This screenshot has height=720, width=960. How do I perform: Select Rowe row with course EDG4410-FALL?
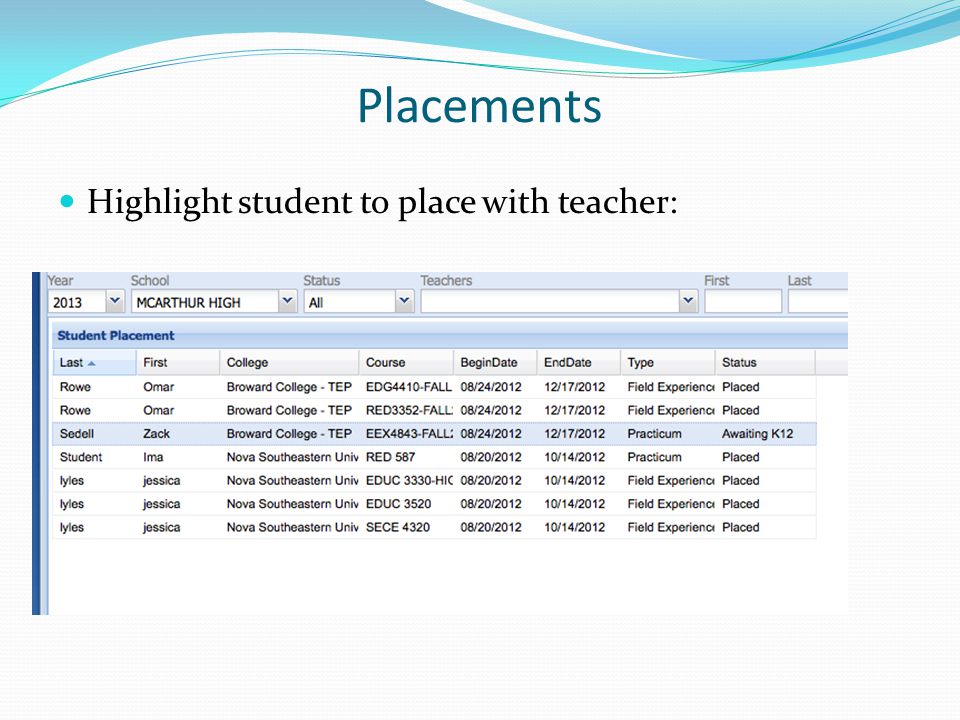(434, 387)
